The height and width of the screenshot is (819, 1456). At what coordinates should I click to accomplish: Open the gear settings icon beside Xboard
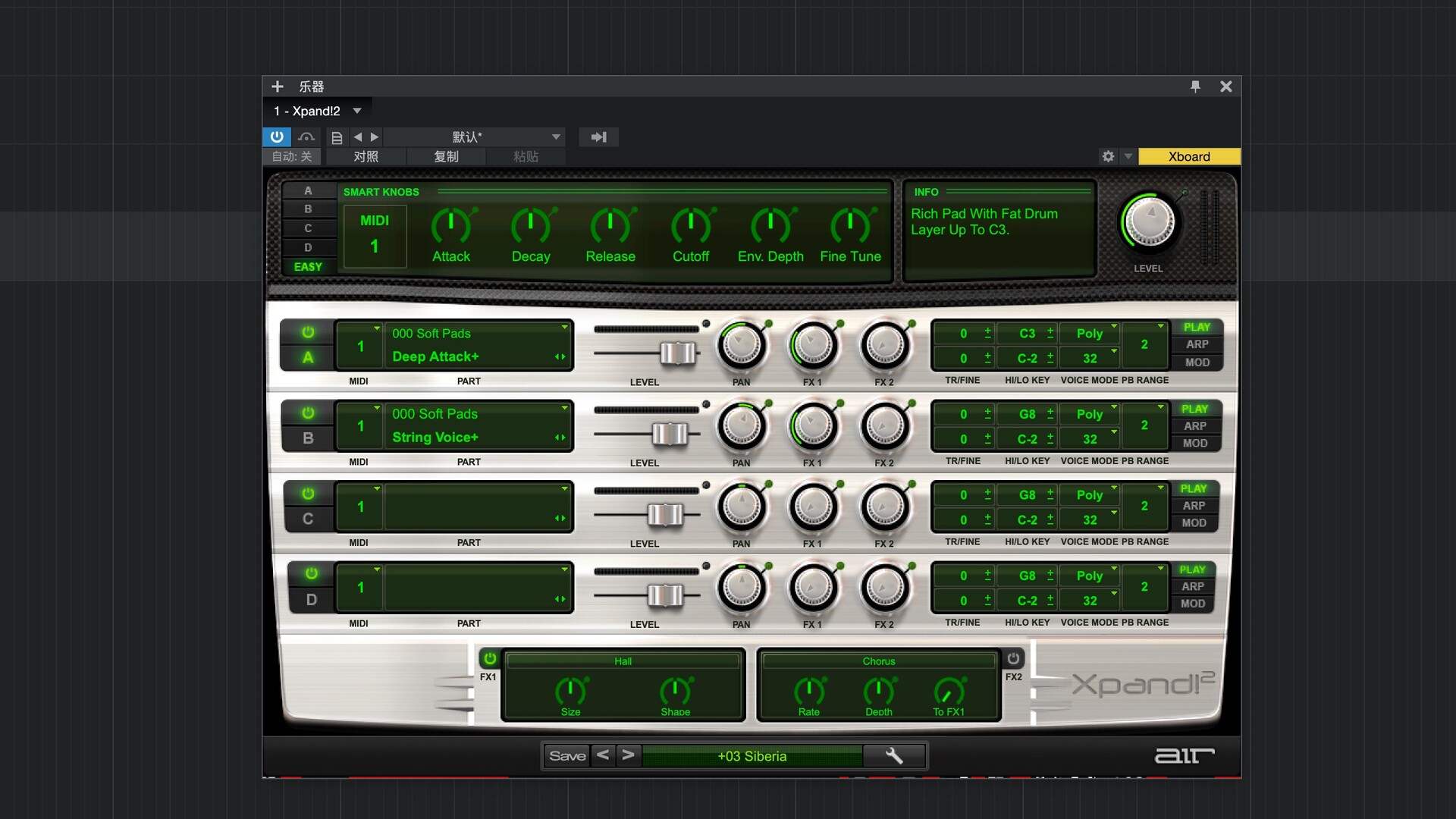click(x=1108, y=156)
